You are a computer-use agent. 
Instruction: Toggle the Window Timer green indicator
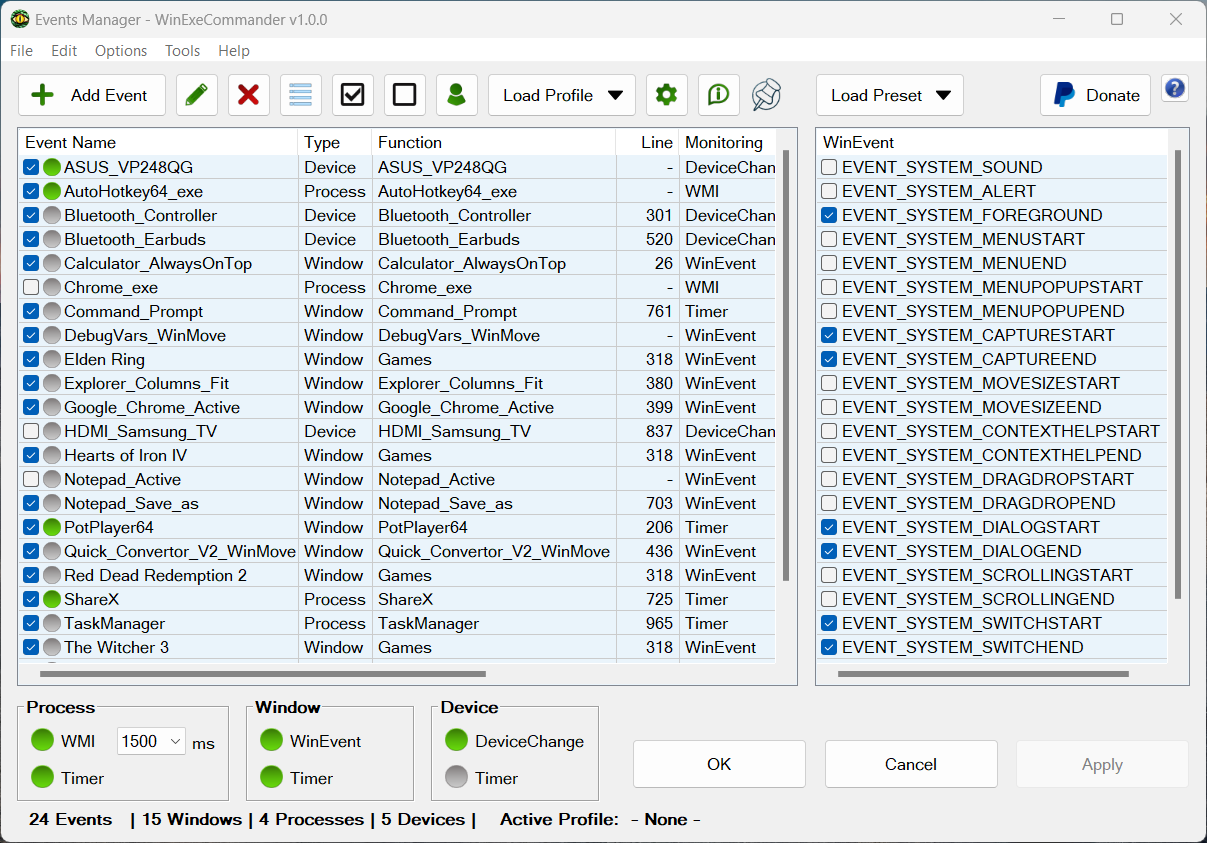pyautogui.click(x=271, y=777)
